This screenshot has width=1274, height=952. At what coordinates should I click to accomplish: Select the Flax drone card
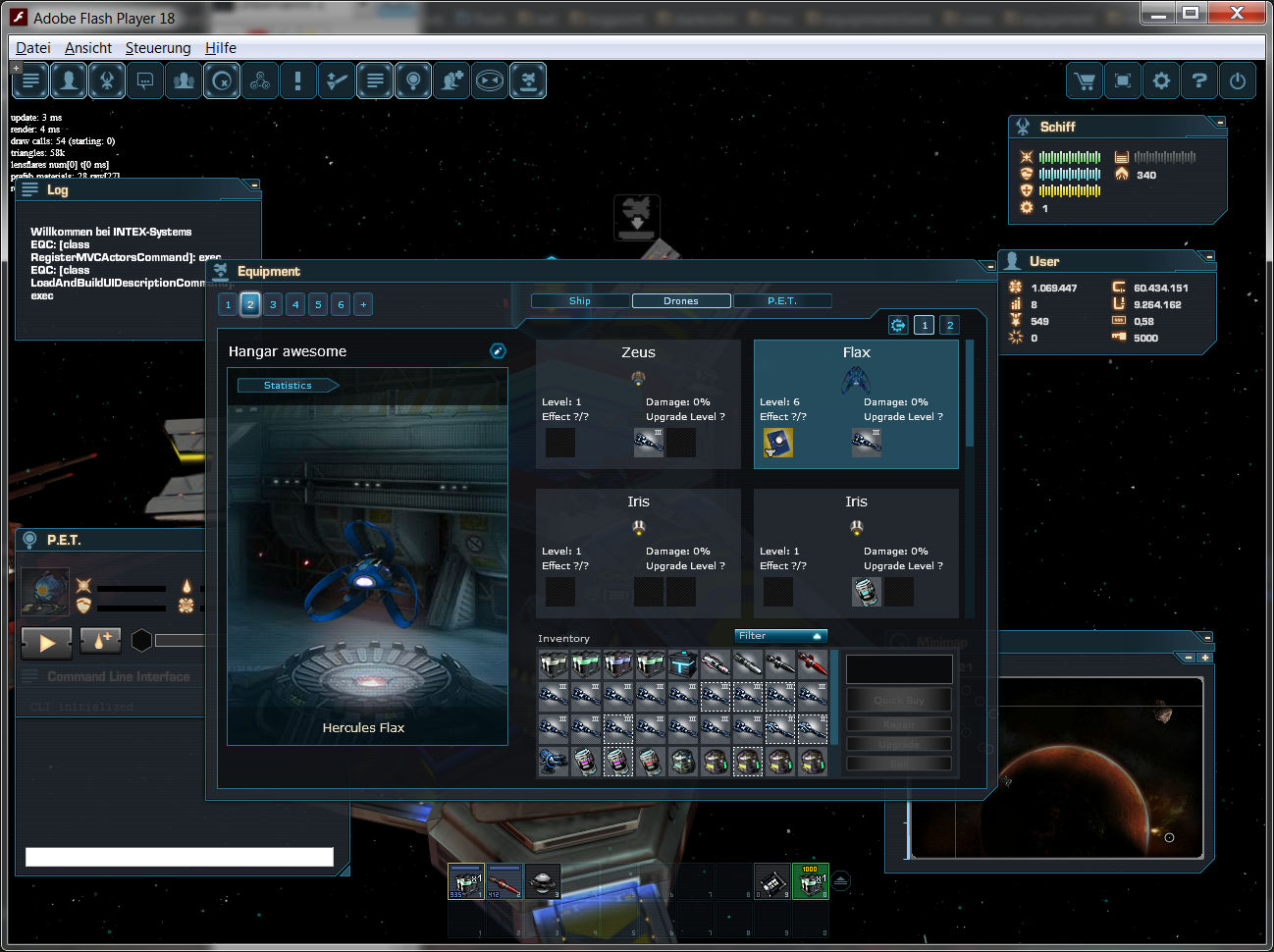[x=856, y=403]
